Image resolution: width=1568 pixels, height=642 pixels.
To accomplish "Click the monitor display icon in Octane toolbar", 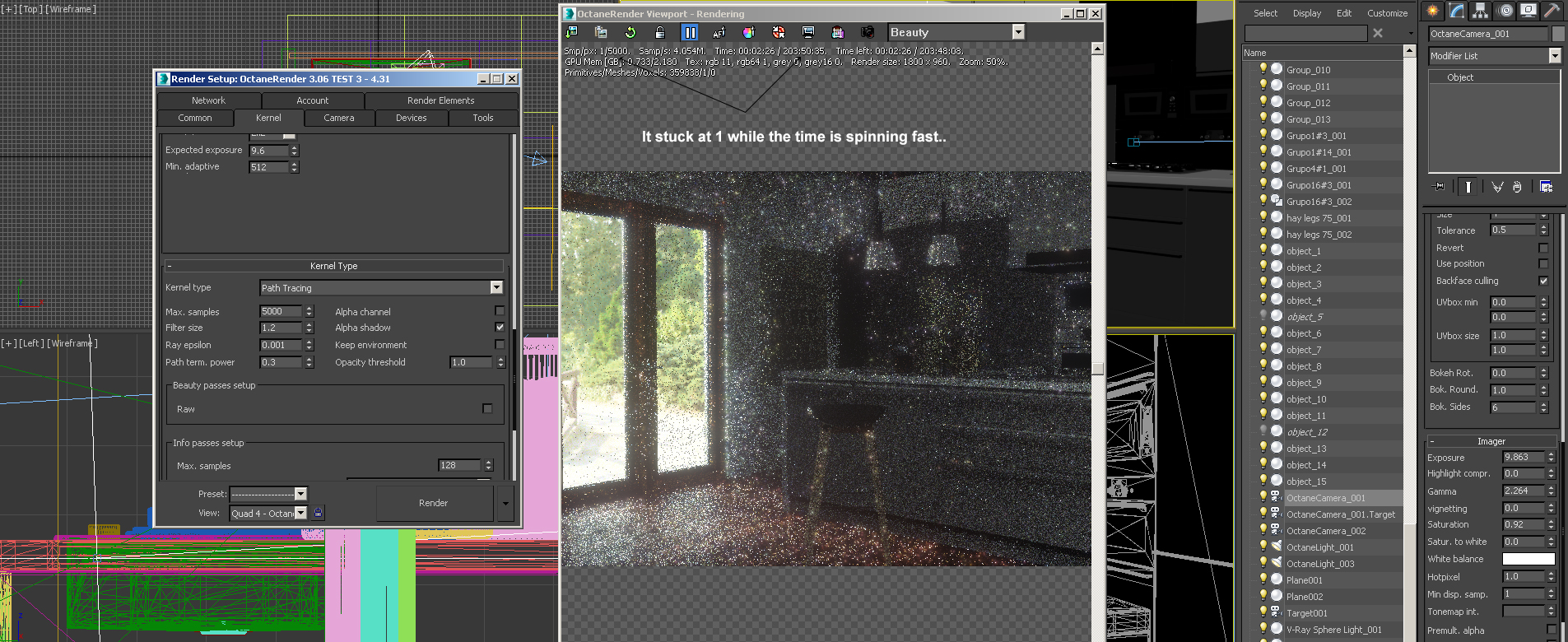I will point(808,32).
